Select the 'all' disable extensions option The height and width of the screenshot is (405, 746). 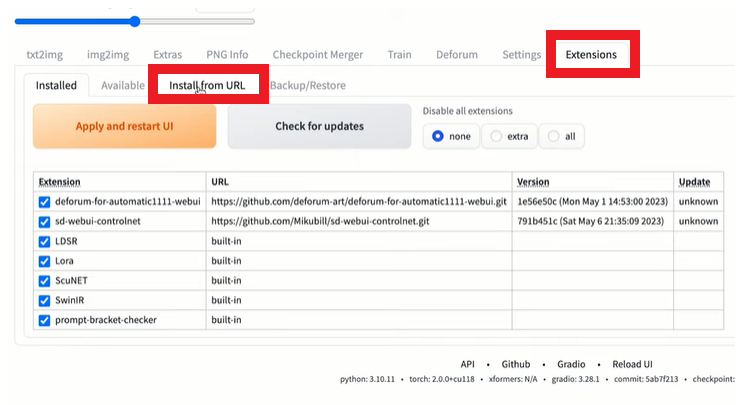561,137
